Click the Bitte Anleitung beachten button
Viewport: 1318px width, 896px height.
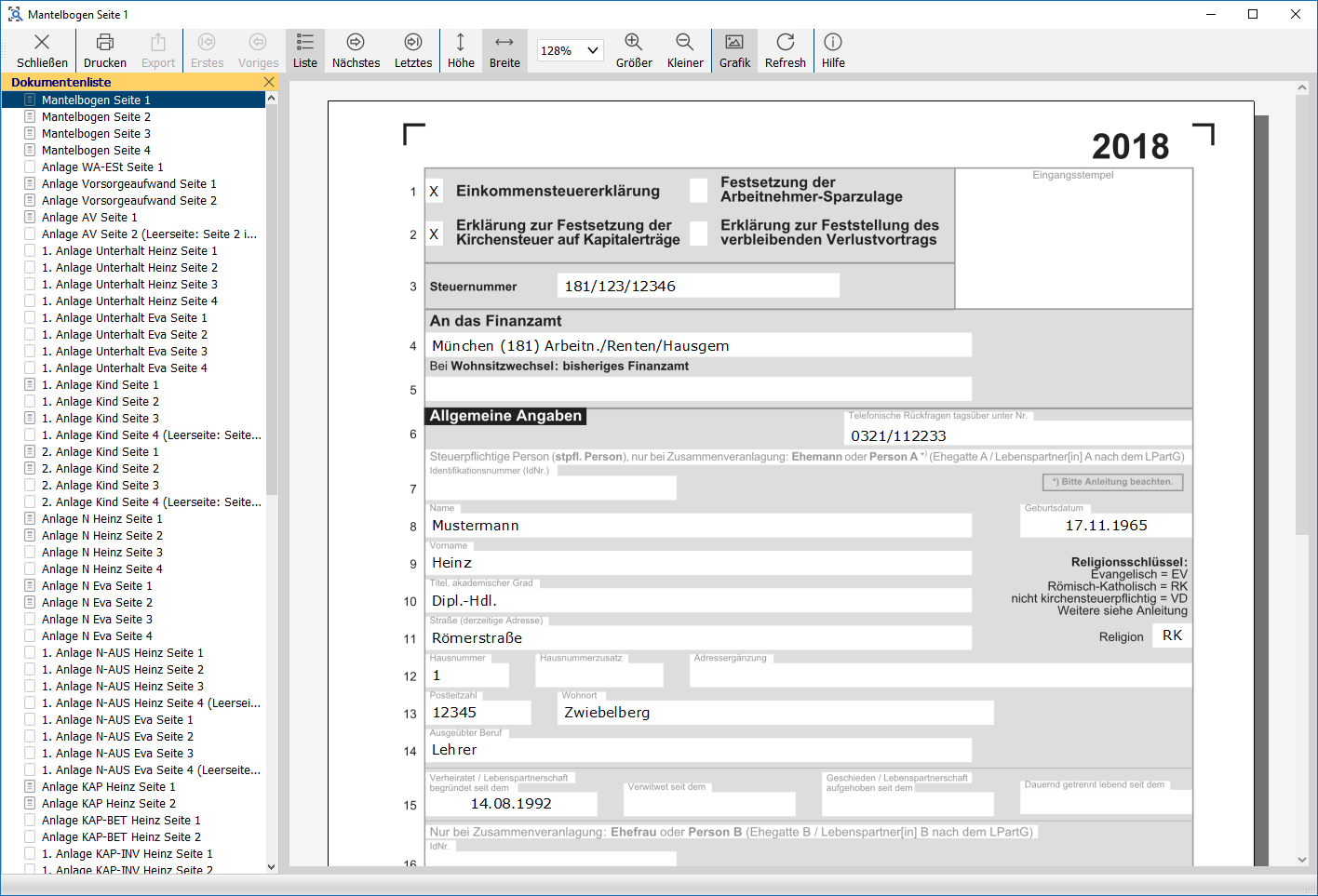[1113, 482]
